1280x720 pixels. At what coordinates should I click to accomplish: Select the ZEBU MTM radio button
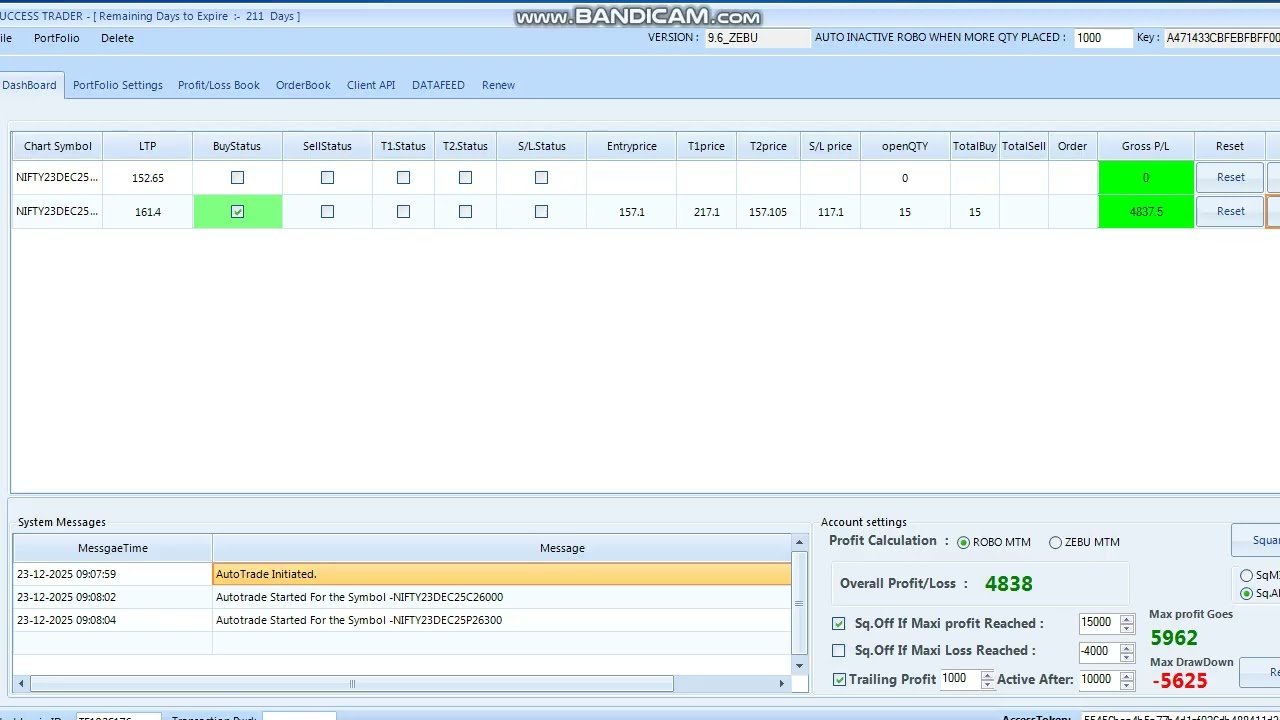point(1056,542)
